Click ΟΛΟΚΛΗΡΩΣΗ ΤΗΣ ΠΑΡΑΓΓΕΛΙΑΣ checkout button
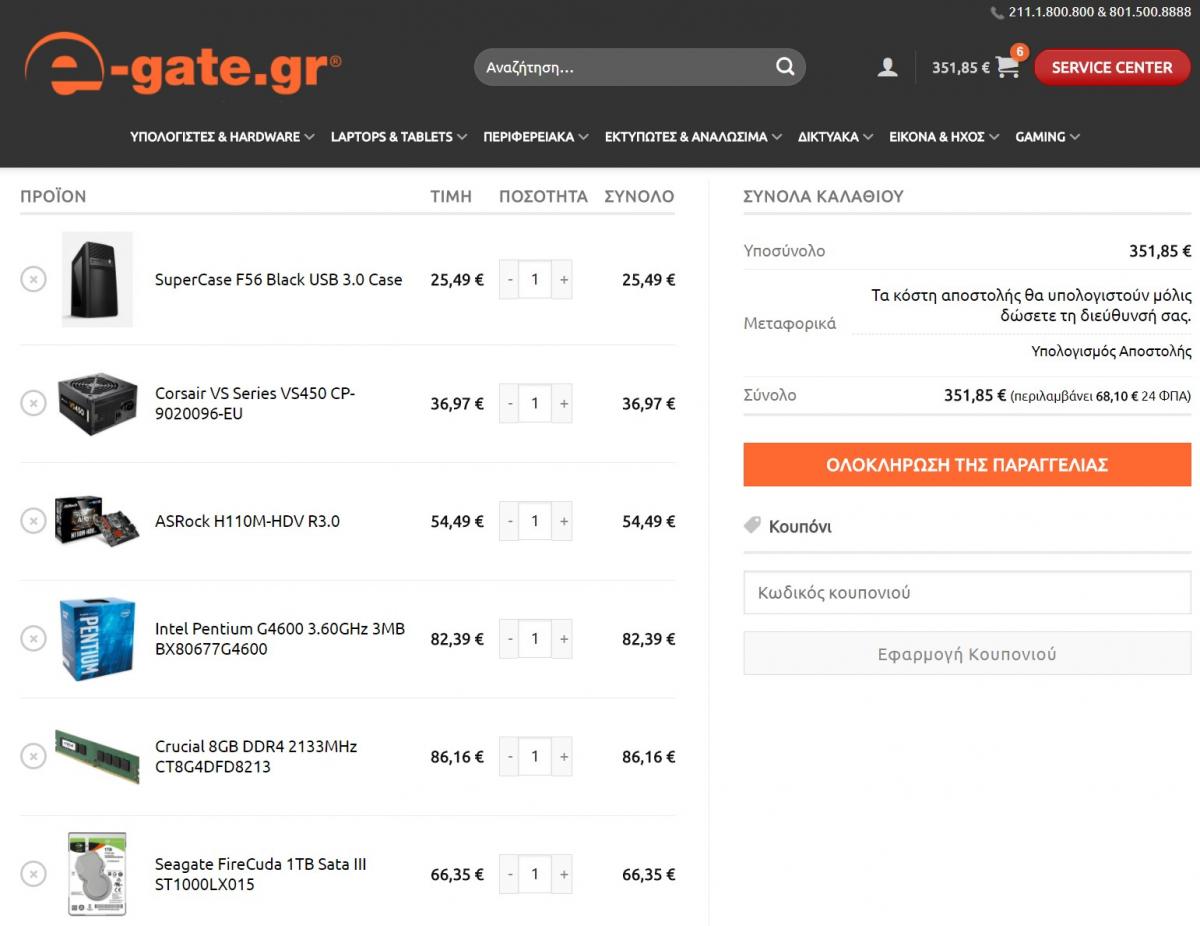Viewport: 1200px width, 926px height. 967,465
